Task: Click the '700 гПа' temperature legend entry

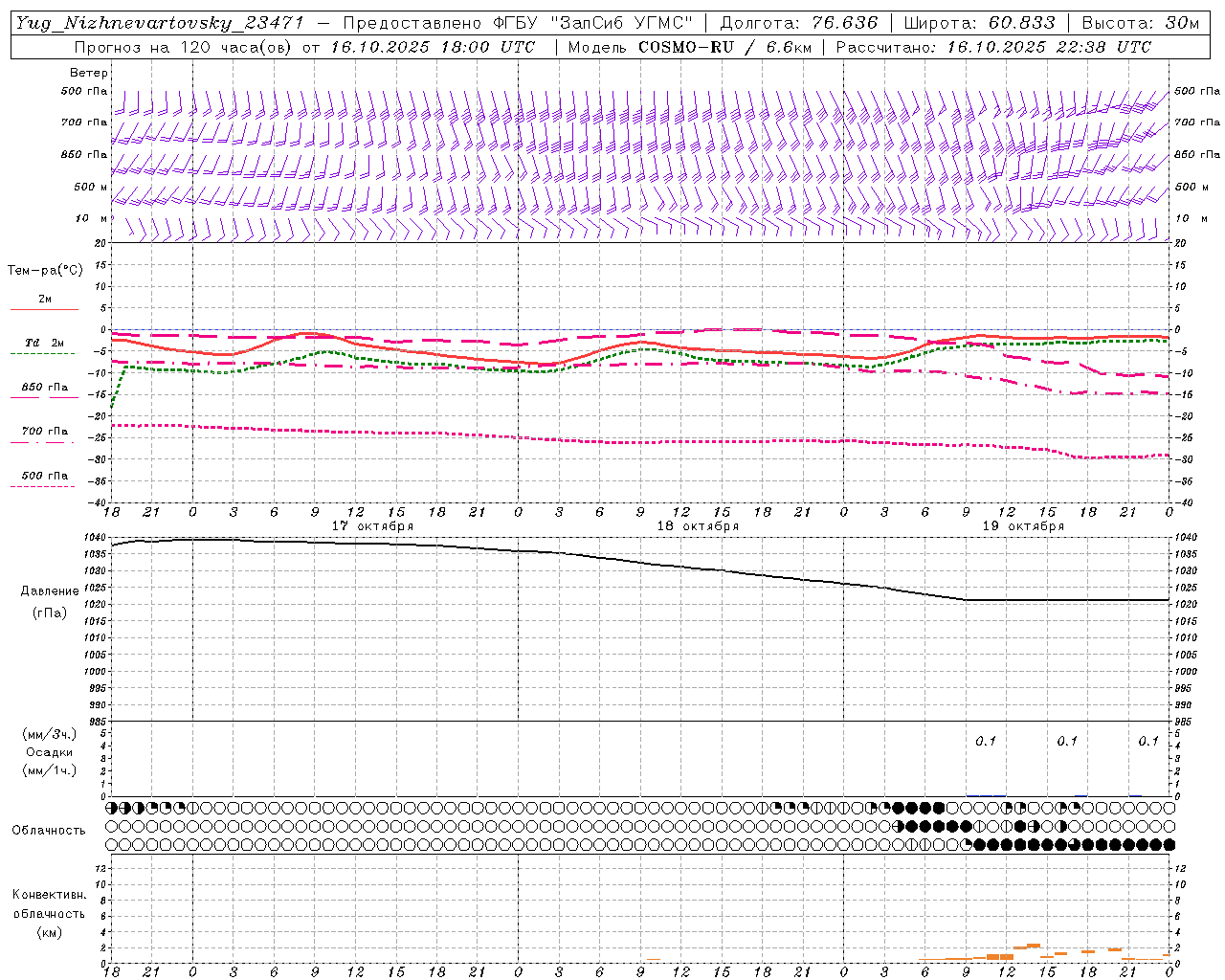Action: (45, 432)
